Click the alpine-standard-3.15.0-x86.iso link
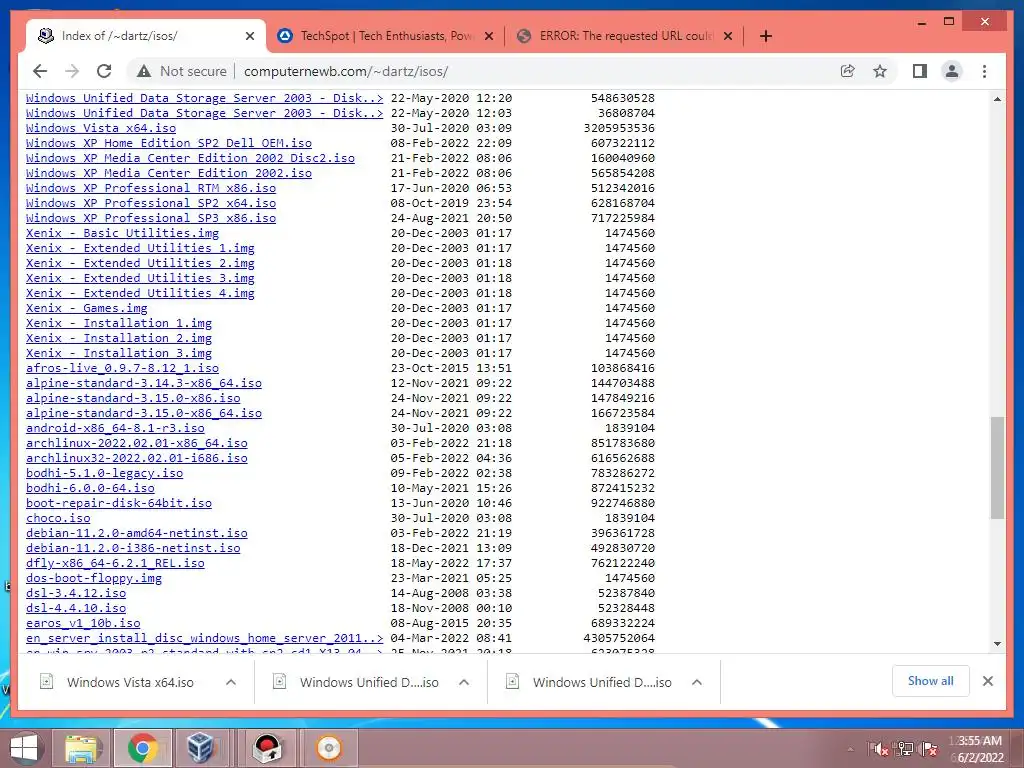This screenshot has height=768, width=1024. pyautogui.click(x=133, y=398)
